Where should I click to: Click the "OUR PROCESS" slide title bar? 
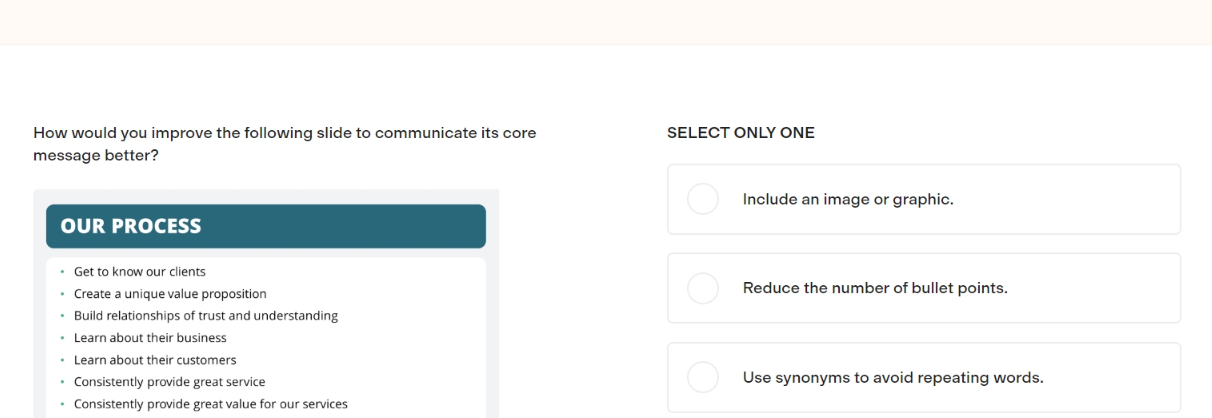pyautogui.click(x=266, y=226)
